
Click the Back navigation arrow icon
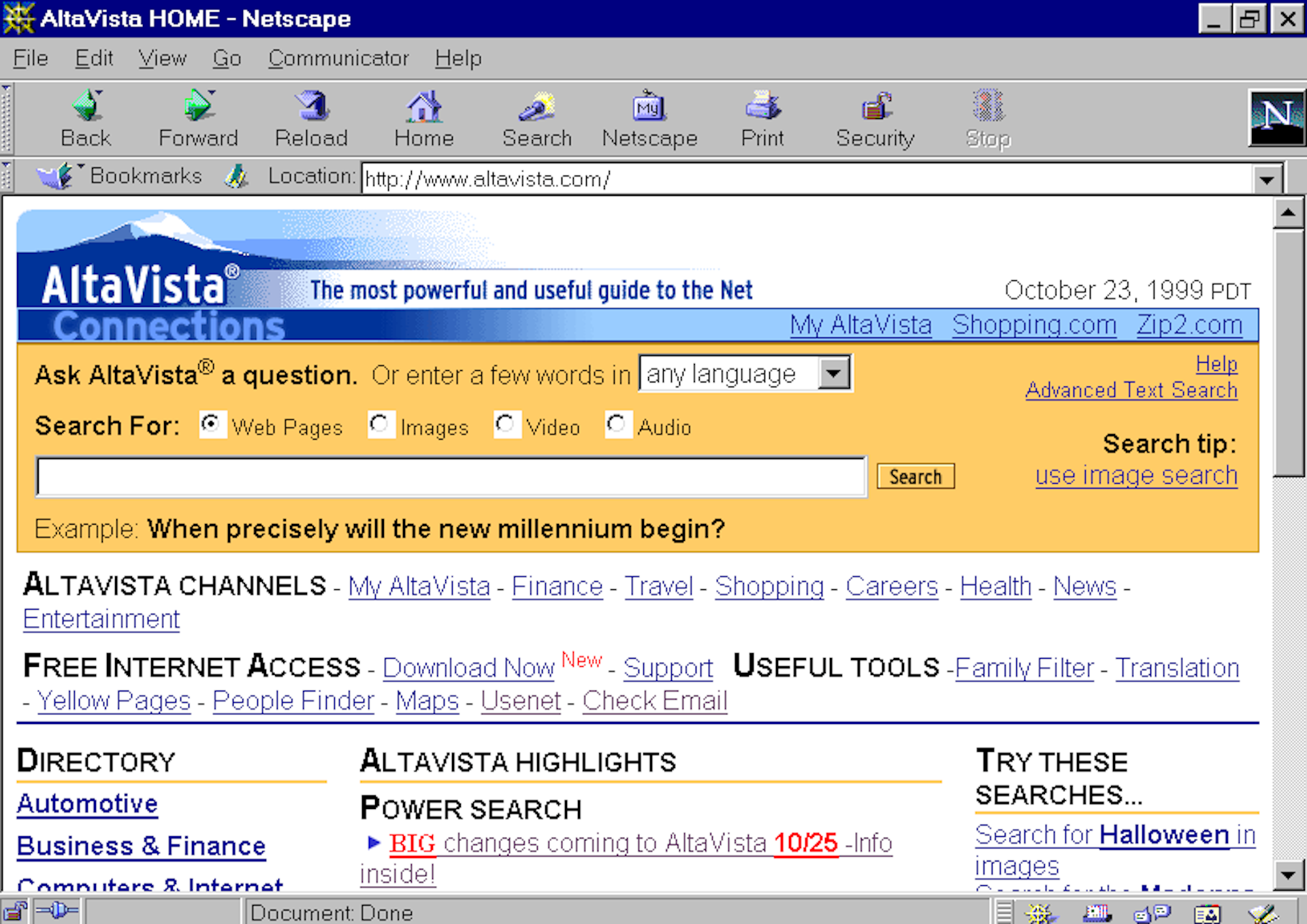coord(86,107)
